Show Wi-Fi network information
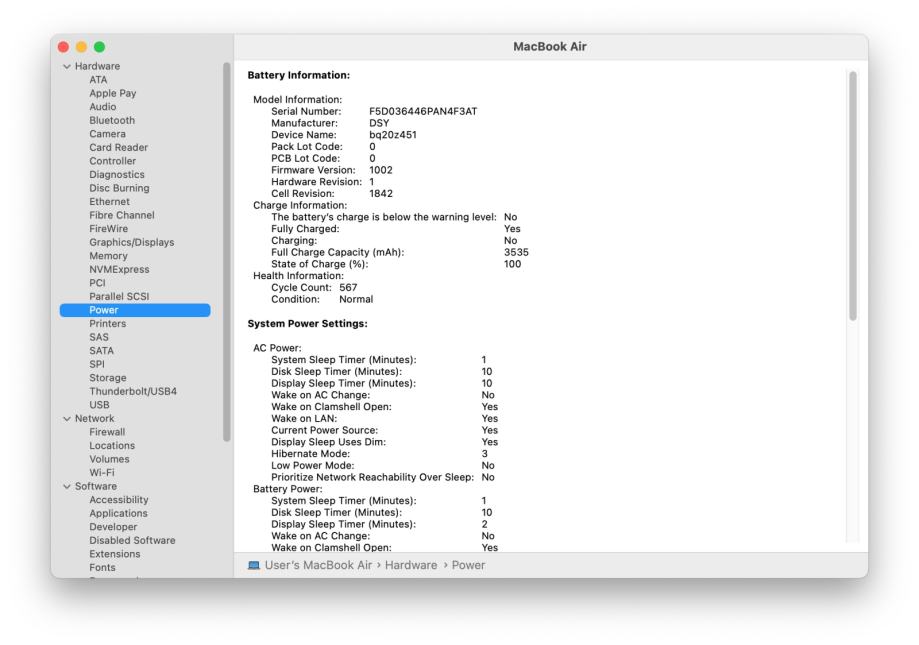The width and height of the screenshot is (919, 645). point(102,472)
